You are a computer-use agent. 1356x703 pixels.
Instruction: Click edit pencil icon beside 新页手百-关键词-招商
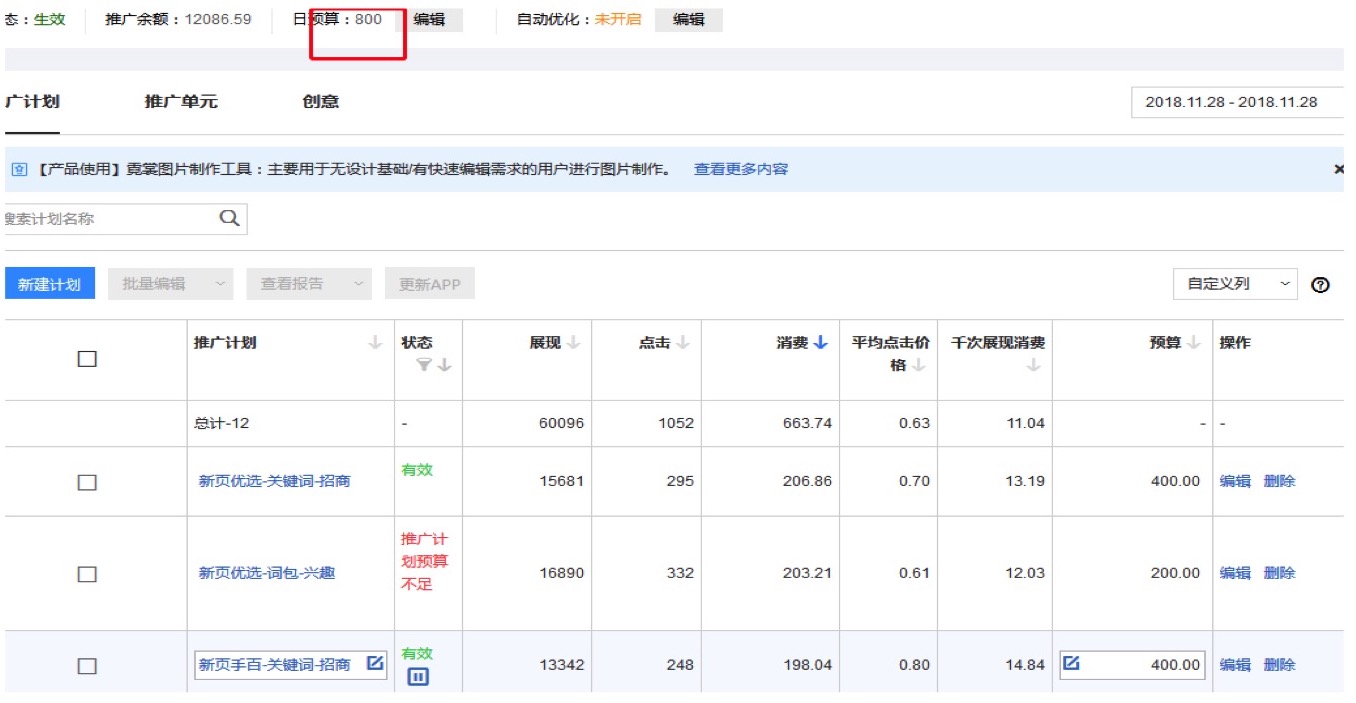[374, 663]
